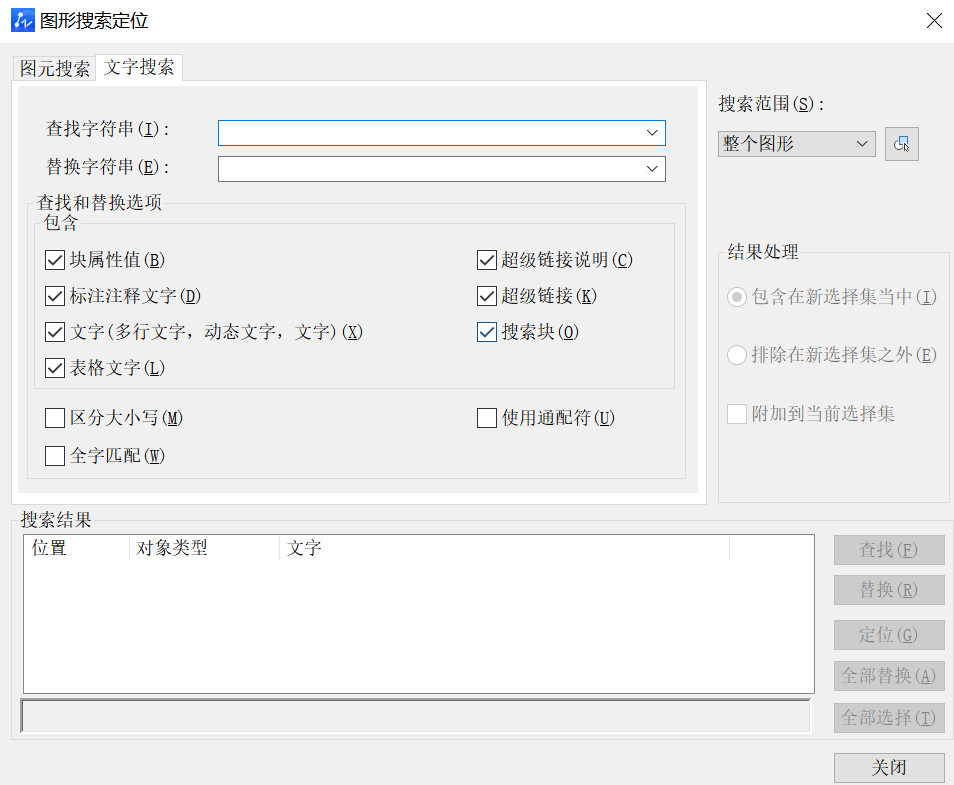Screen dimensions: 954x785
Task: Expand the 查找字符串 dropdown arrow
Action: click(652, 133)
